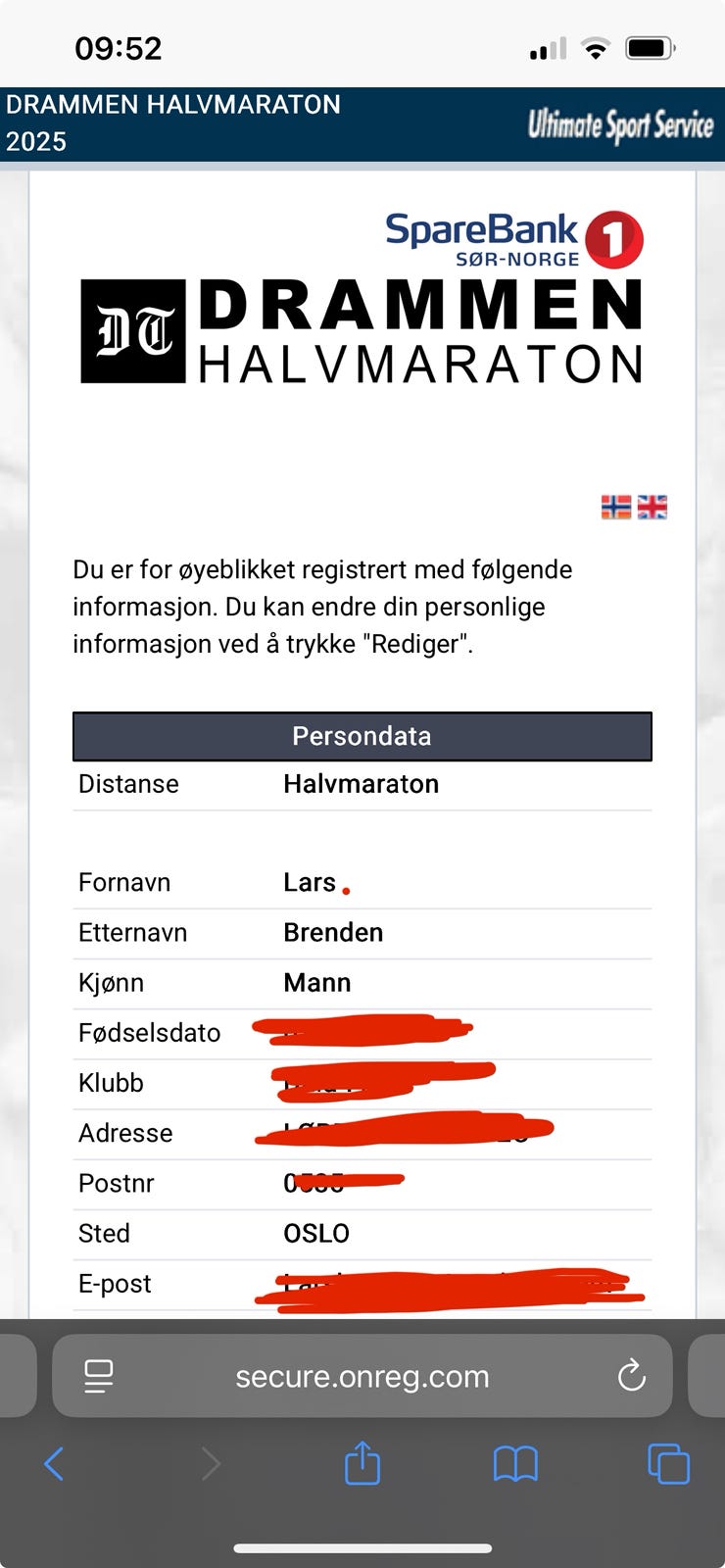
Task: Tap the Persondata section header
Action: point(362,736)
